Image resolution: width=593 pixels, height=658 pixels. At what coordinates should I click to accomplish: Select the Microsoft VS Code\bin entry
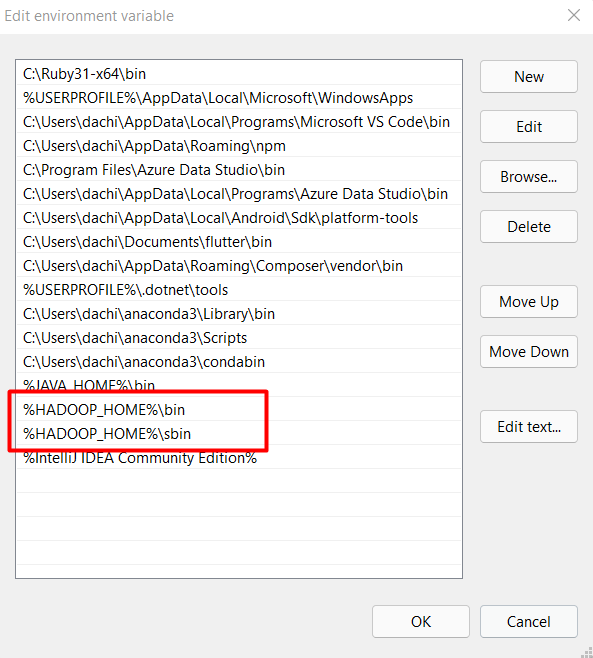pyautogui.click(x=239, y=121)
